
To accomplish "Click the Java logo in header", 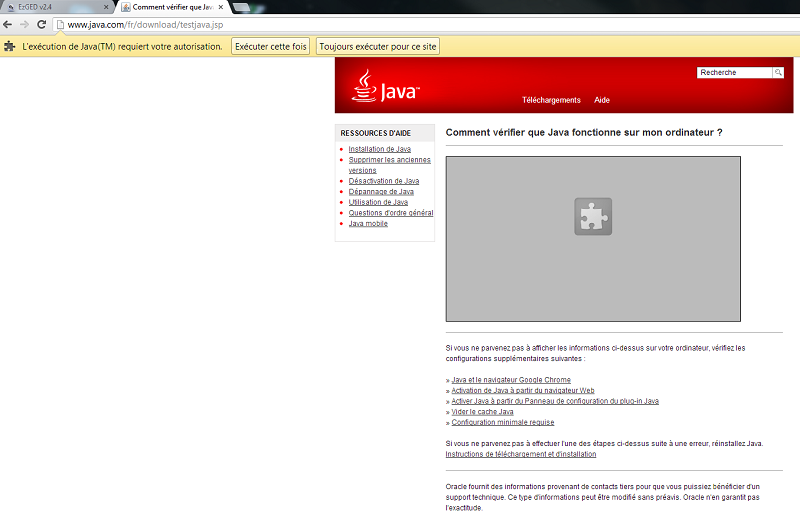I will tap(385, 87).
